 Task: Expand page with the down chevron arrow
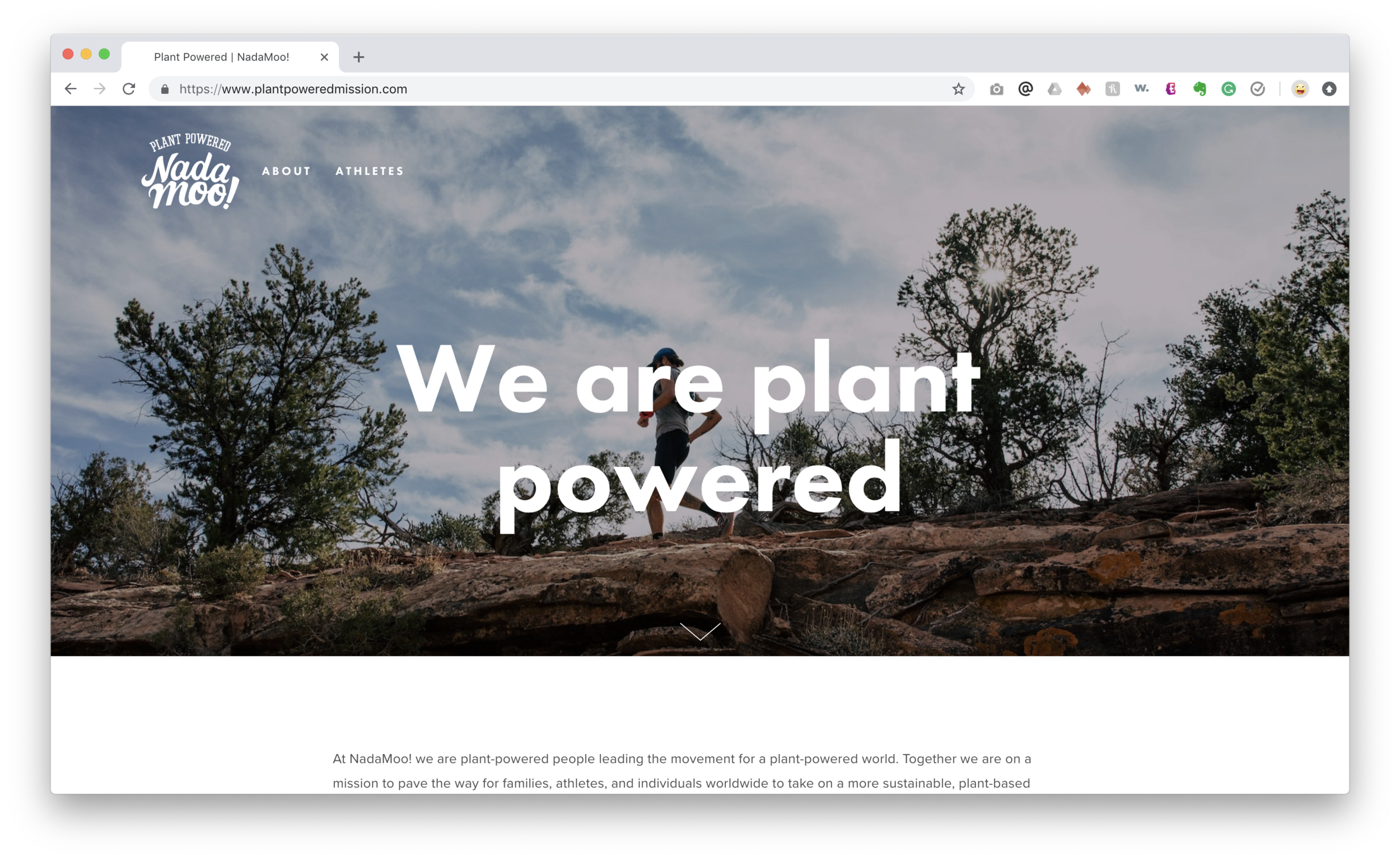click(x=700, y=631)
